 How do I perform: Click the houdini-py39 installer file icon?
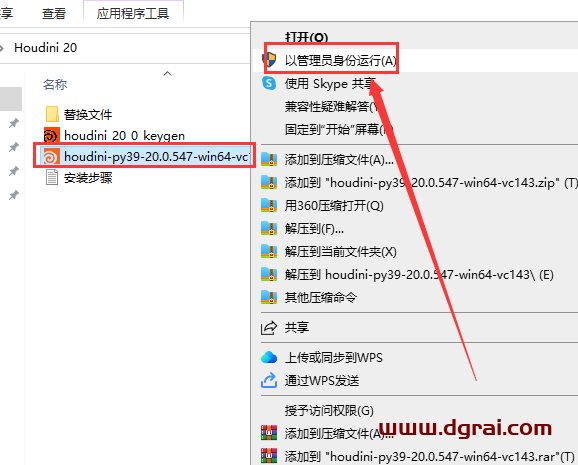(51, 156)
